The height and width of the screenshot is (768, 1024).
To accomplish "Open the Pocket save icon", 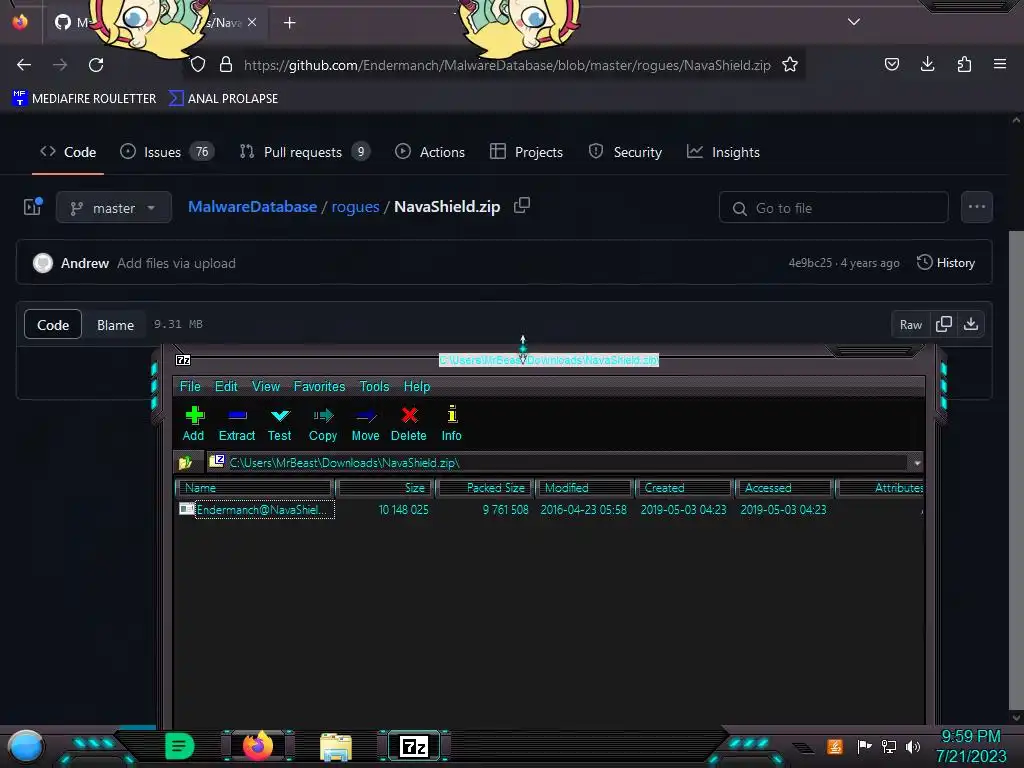I will [891, 64].
